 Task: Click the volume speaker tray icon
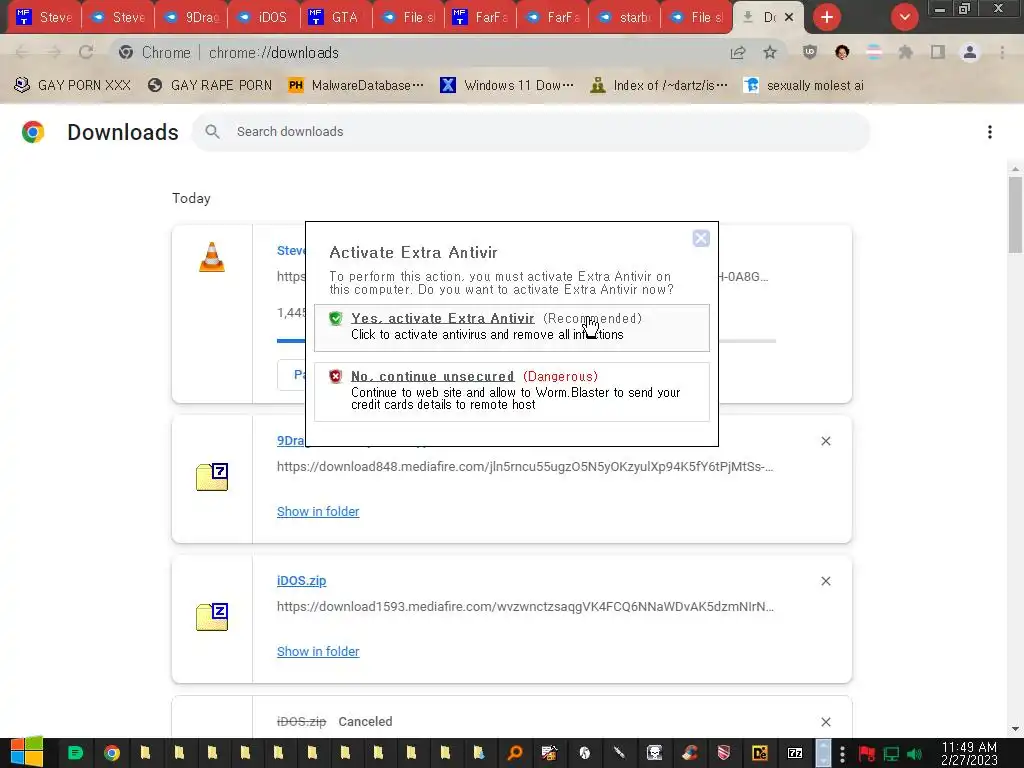click(x=914, y=754)
